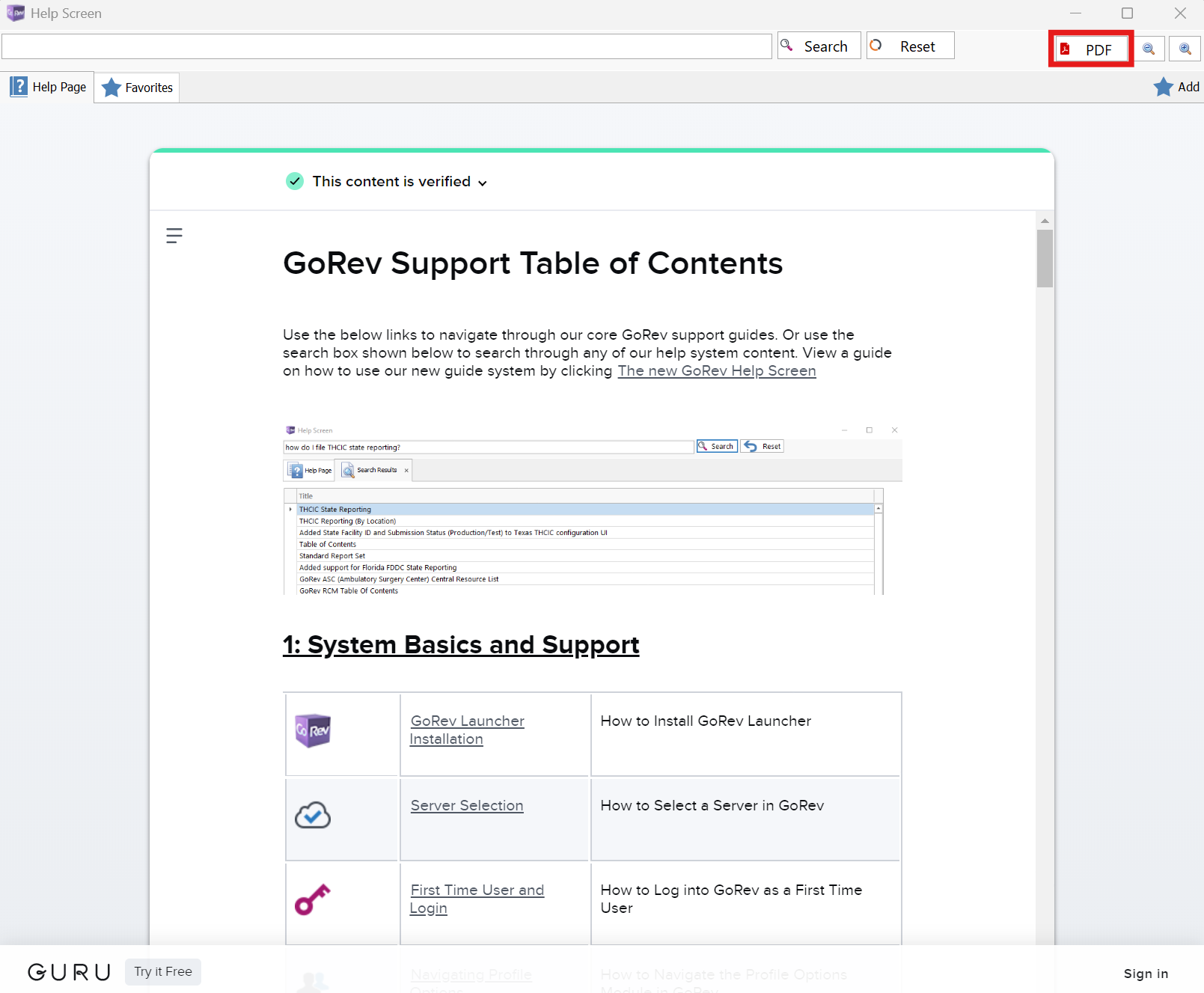
Task: Expand the 'This content is verified' dropdown
Action: pyautogui.click(x=483, y=183)
